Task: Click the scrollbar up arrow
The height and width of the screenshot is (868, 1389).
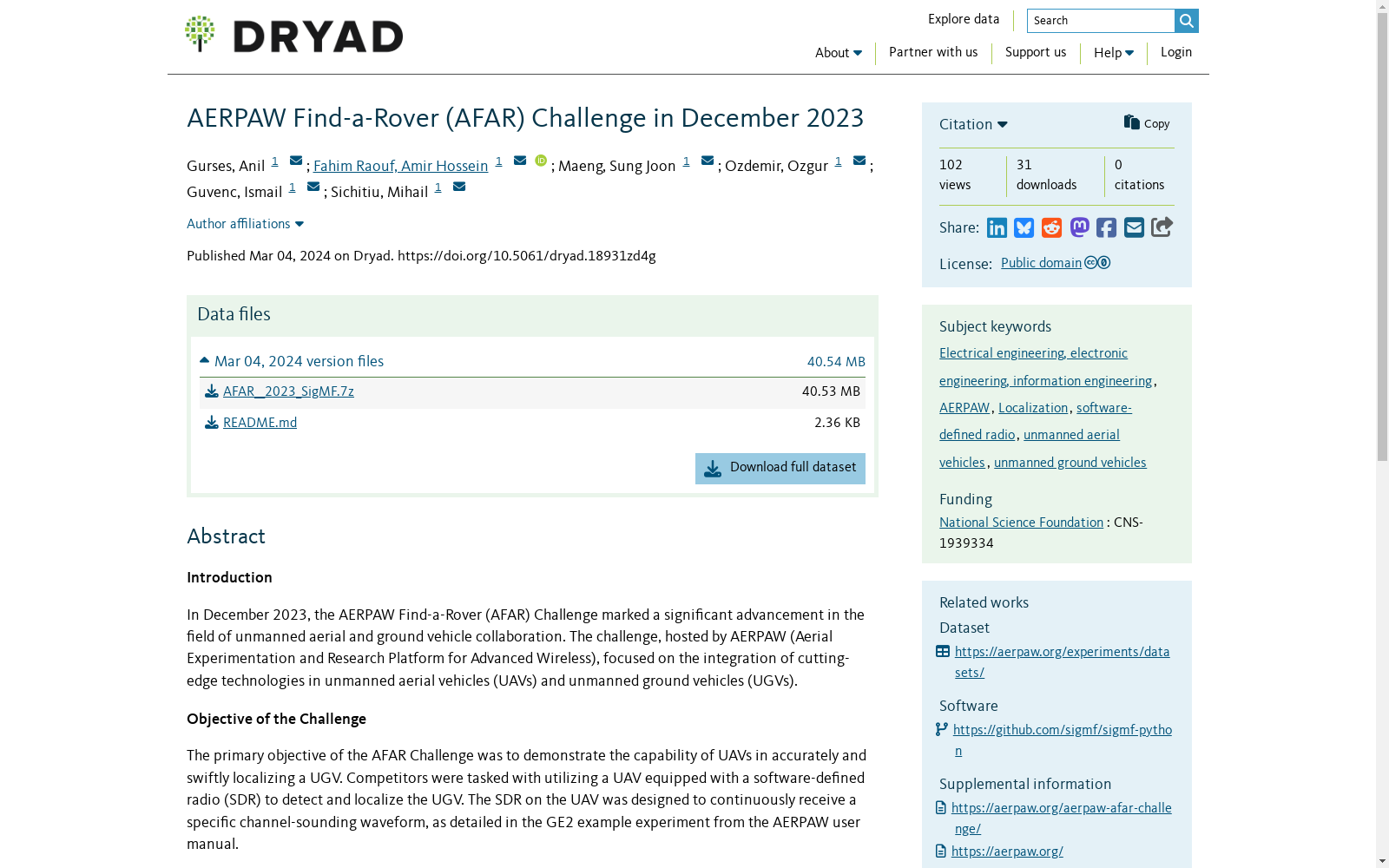Action: coord(1382,6)
